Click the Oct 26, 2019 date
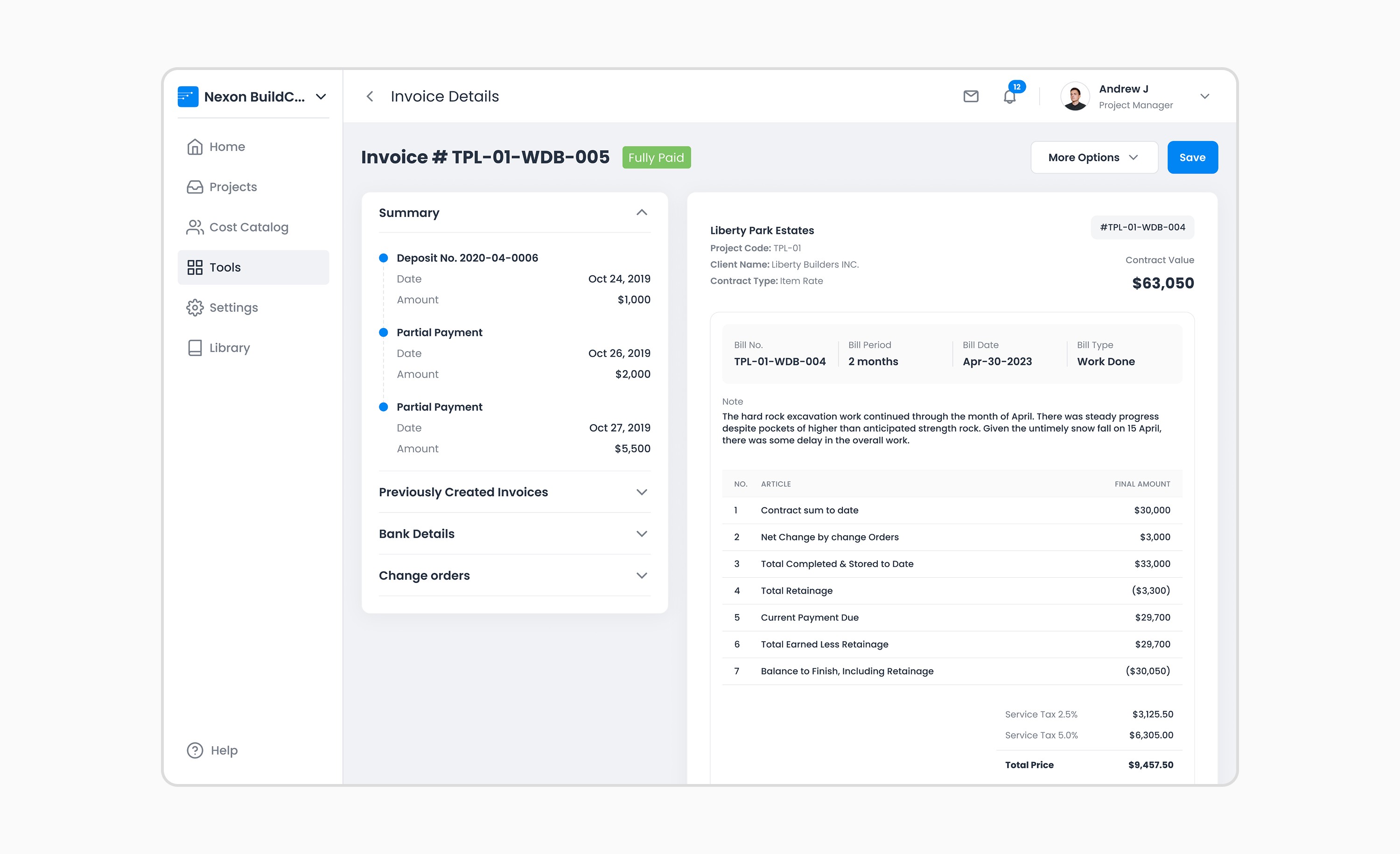The height and width of the screenshot is (854, 1400). pos(619,353)
